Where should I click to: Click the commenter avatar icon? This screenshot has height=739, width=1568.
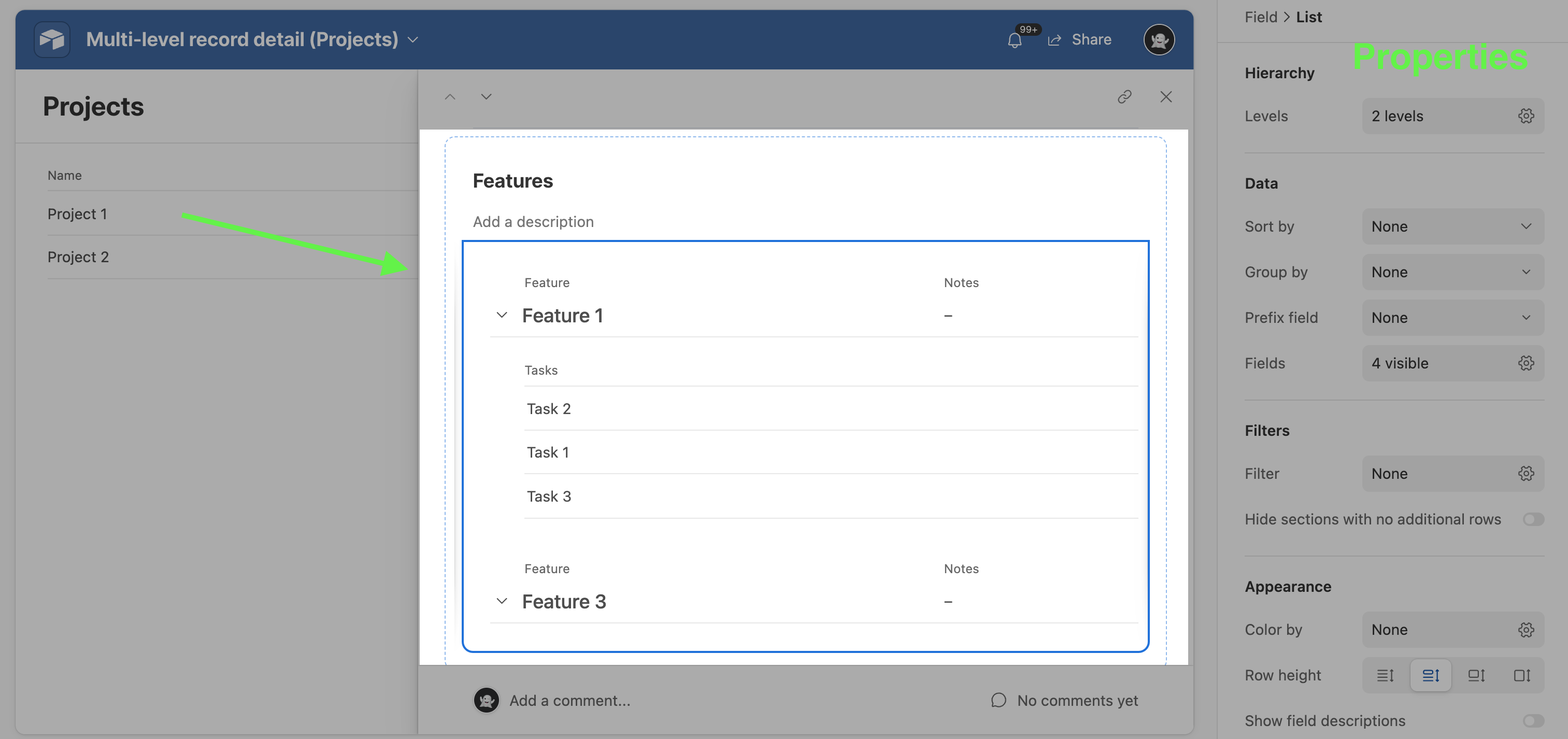pyautogui.click(x=487, y=701)
